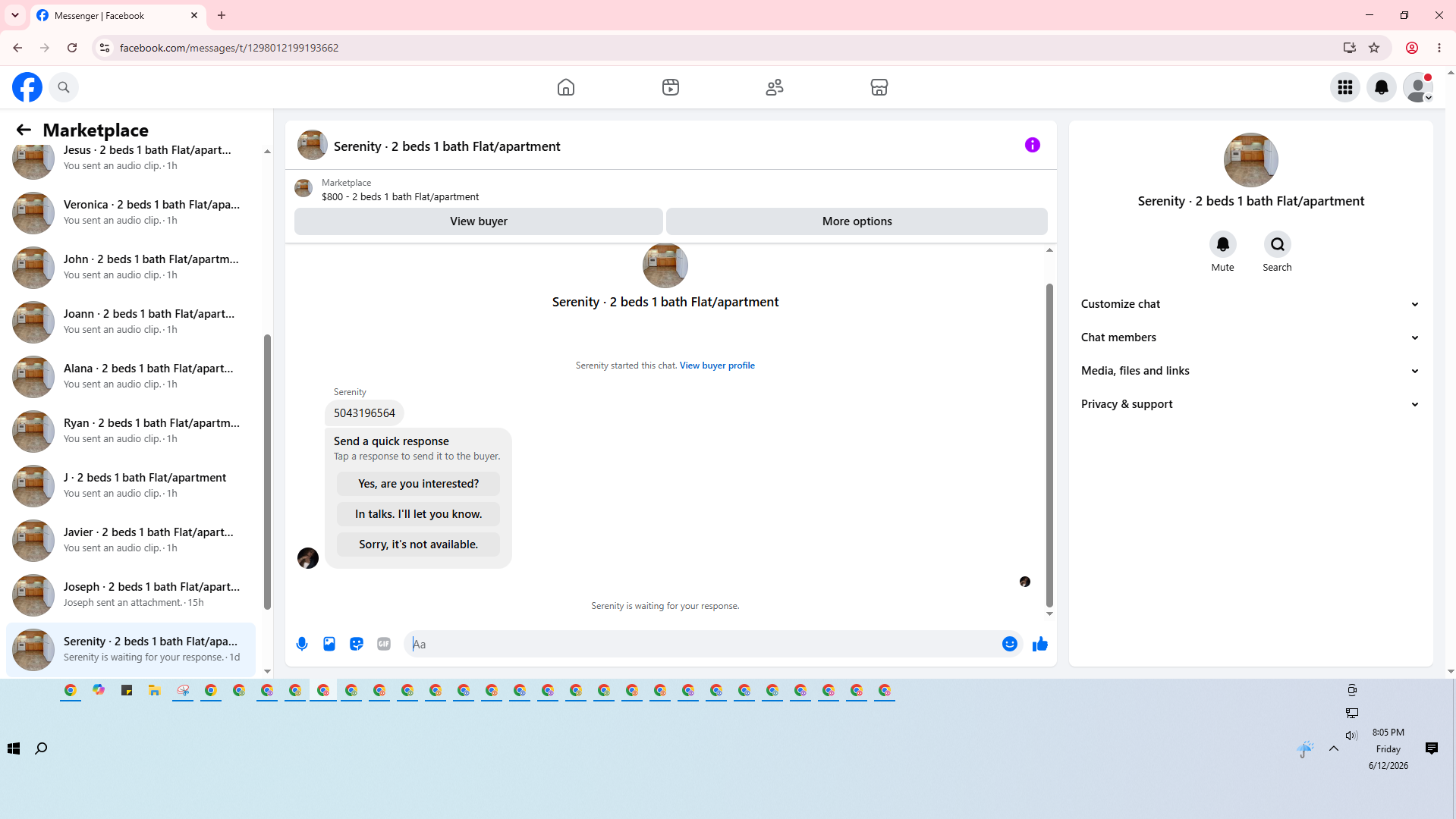
Task: Click the 8:05 PM clock in taskbar
Action: click(x=1388, y=733)
